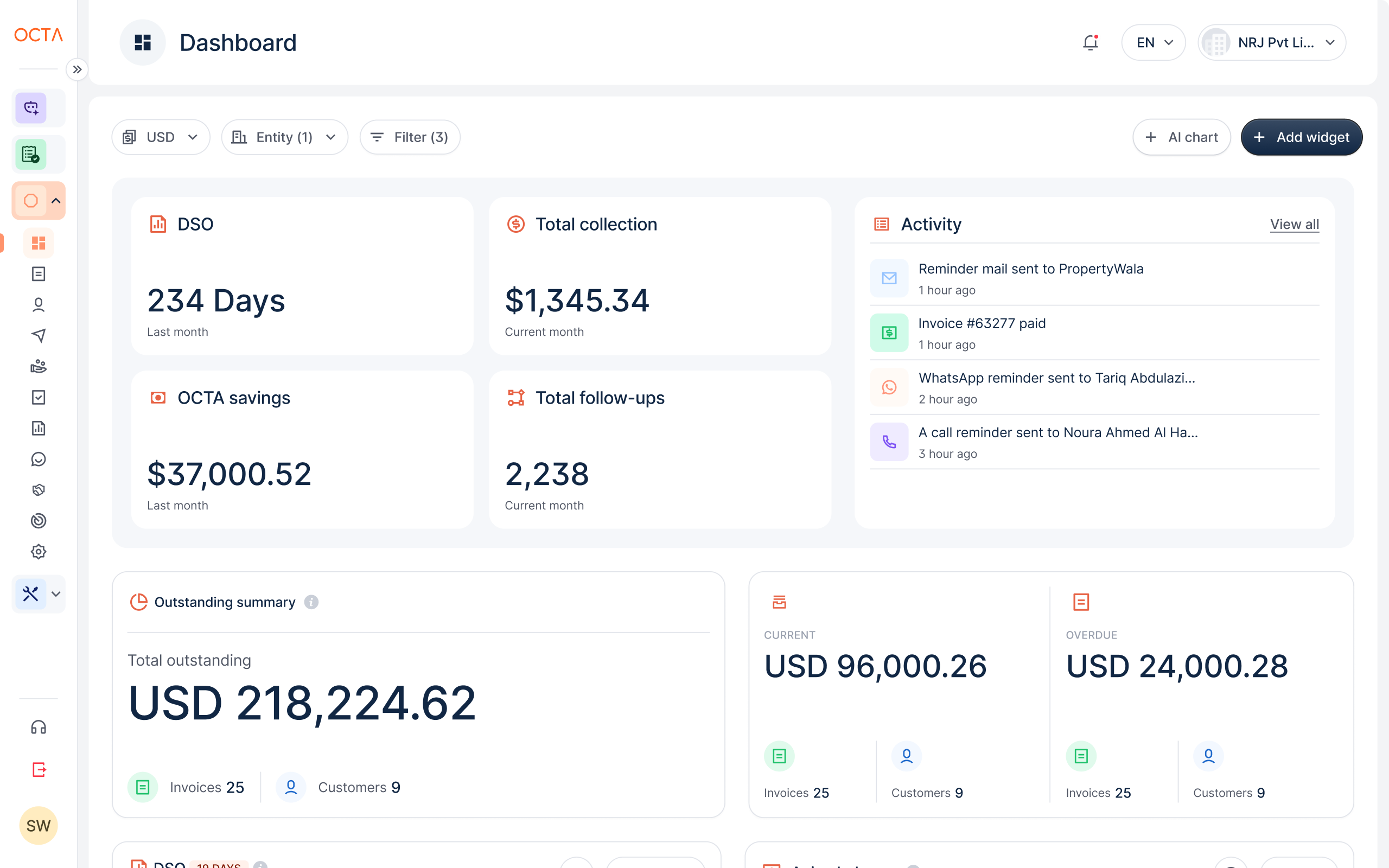Open the NRJ Pvt Li... company dropdown

click(x=1272, y=42)
